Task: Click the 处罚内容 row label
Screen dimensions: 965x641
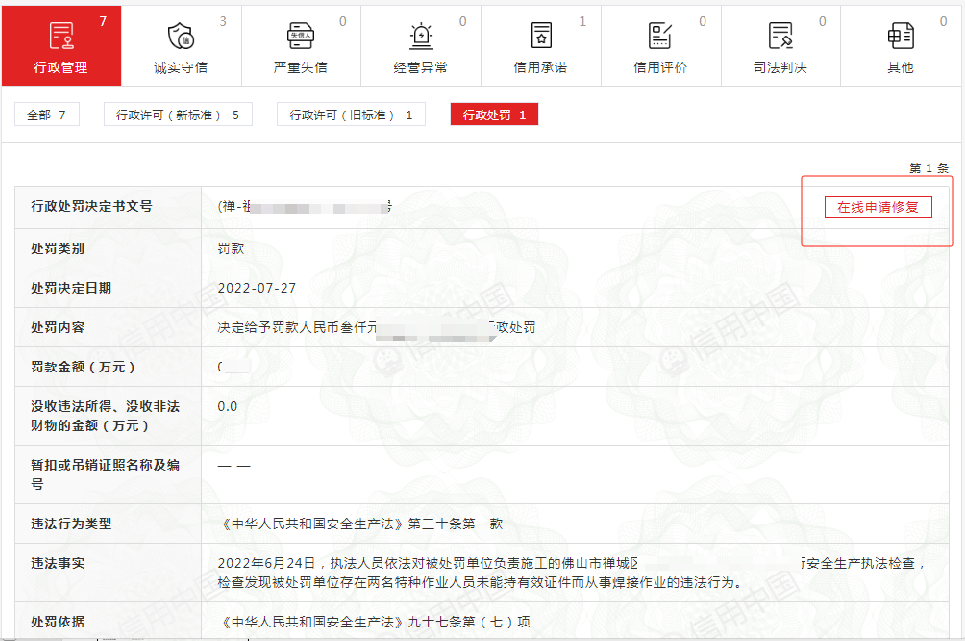Action: pyautogui.click(x=58, y=327)
